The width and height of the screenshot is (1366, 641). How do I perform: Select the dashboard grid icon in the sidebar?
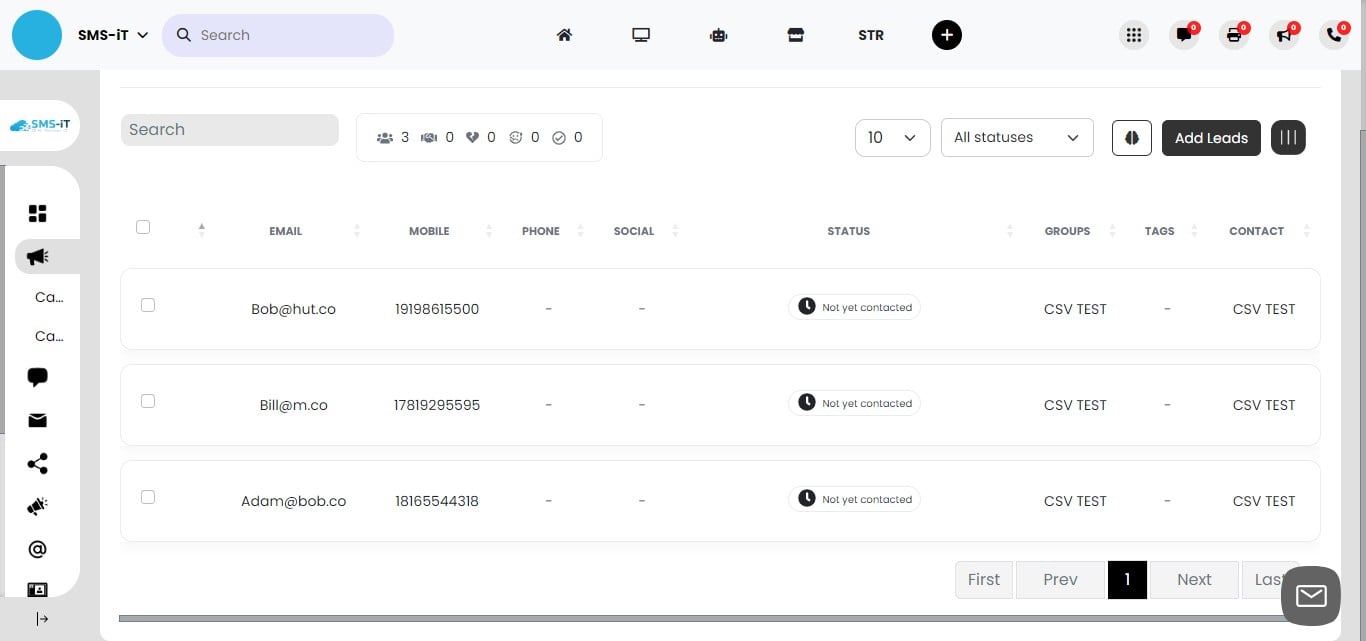(37, 213)
